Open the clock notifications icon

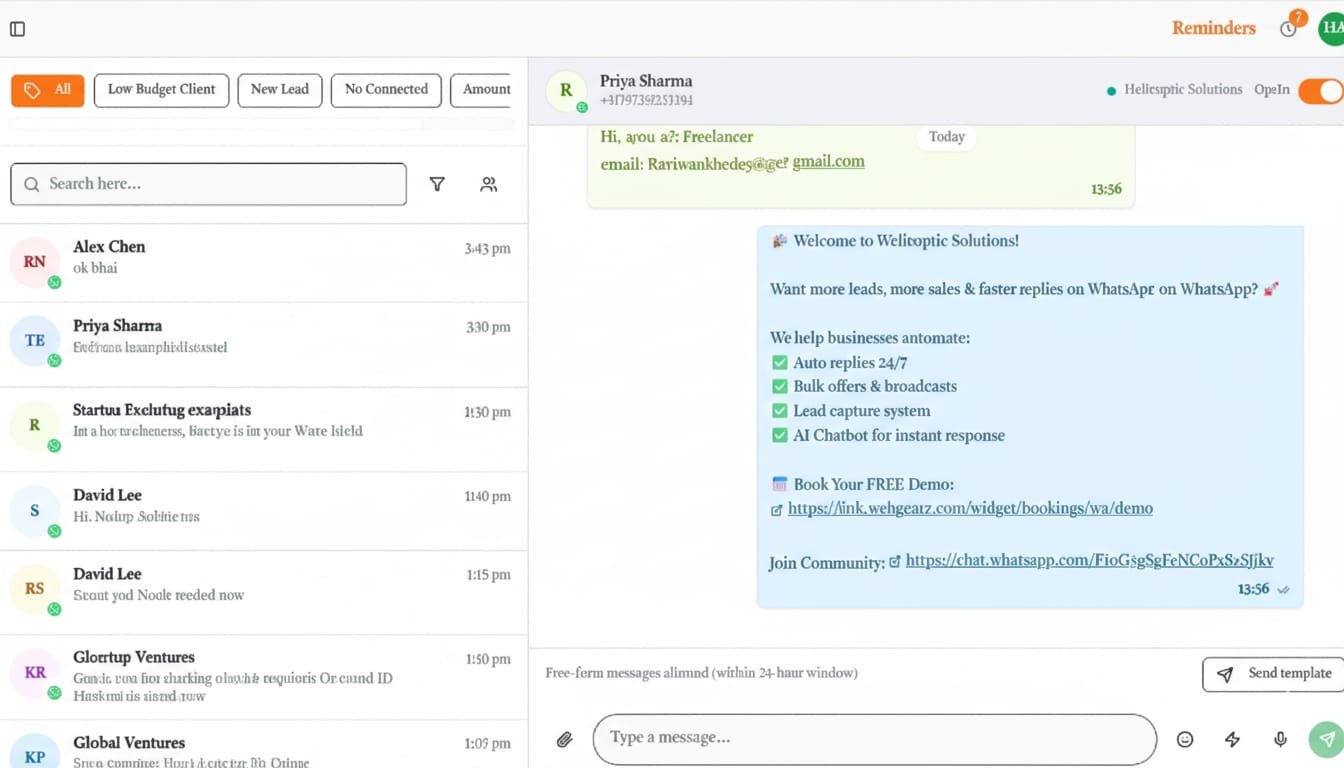pyautogui.click(x=1289, y=29)
